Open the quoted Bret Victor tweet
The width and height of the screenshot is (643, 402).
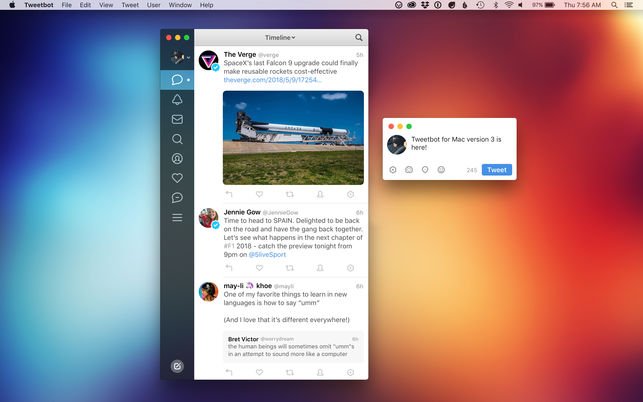pos(293,347)
